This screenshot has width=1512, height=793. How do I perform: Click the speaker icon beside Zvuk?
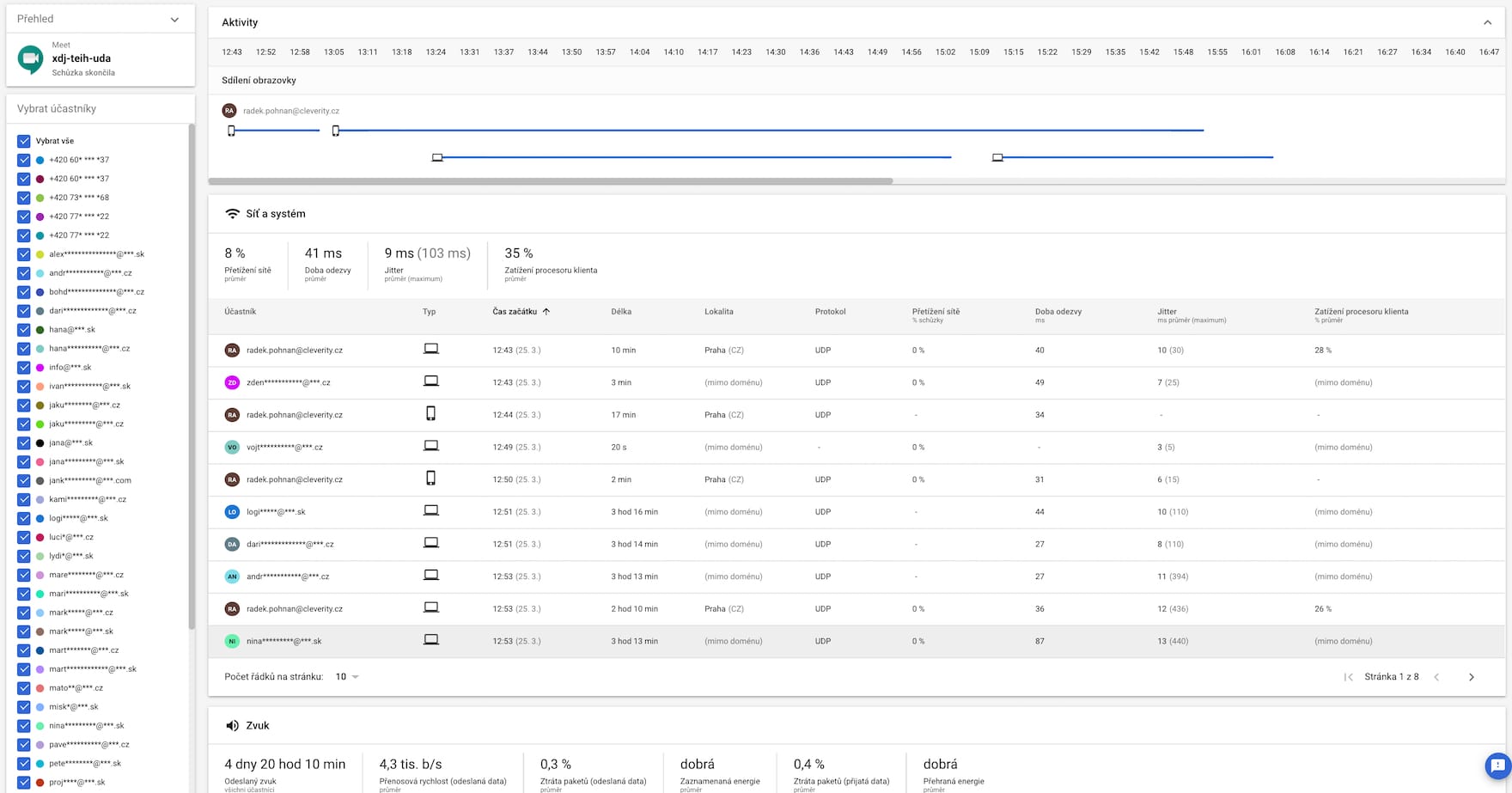click(x=232, y=726)
